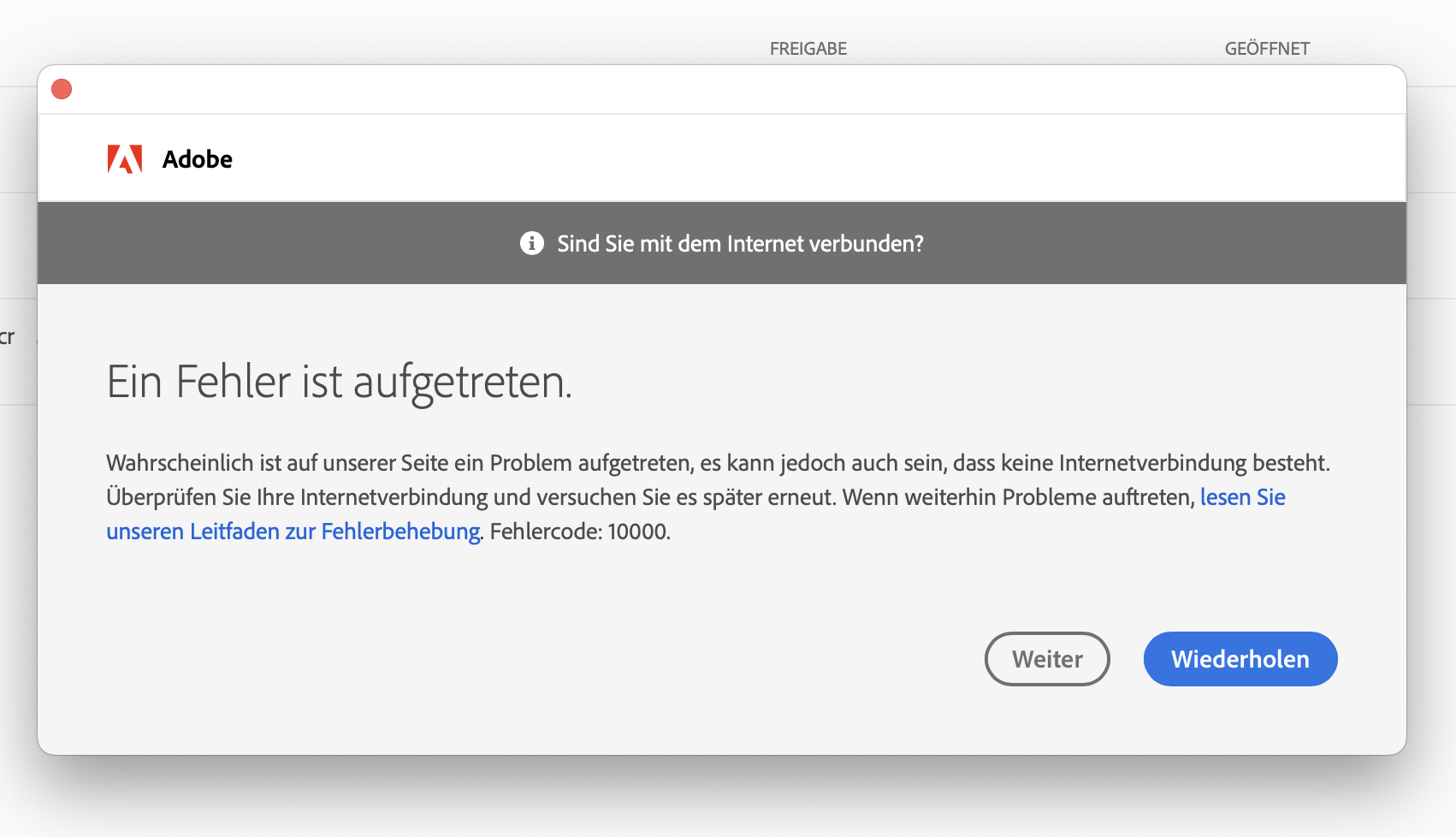
Task: Click the info icon in gray banner
Action: click(x=532, y=243)
